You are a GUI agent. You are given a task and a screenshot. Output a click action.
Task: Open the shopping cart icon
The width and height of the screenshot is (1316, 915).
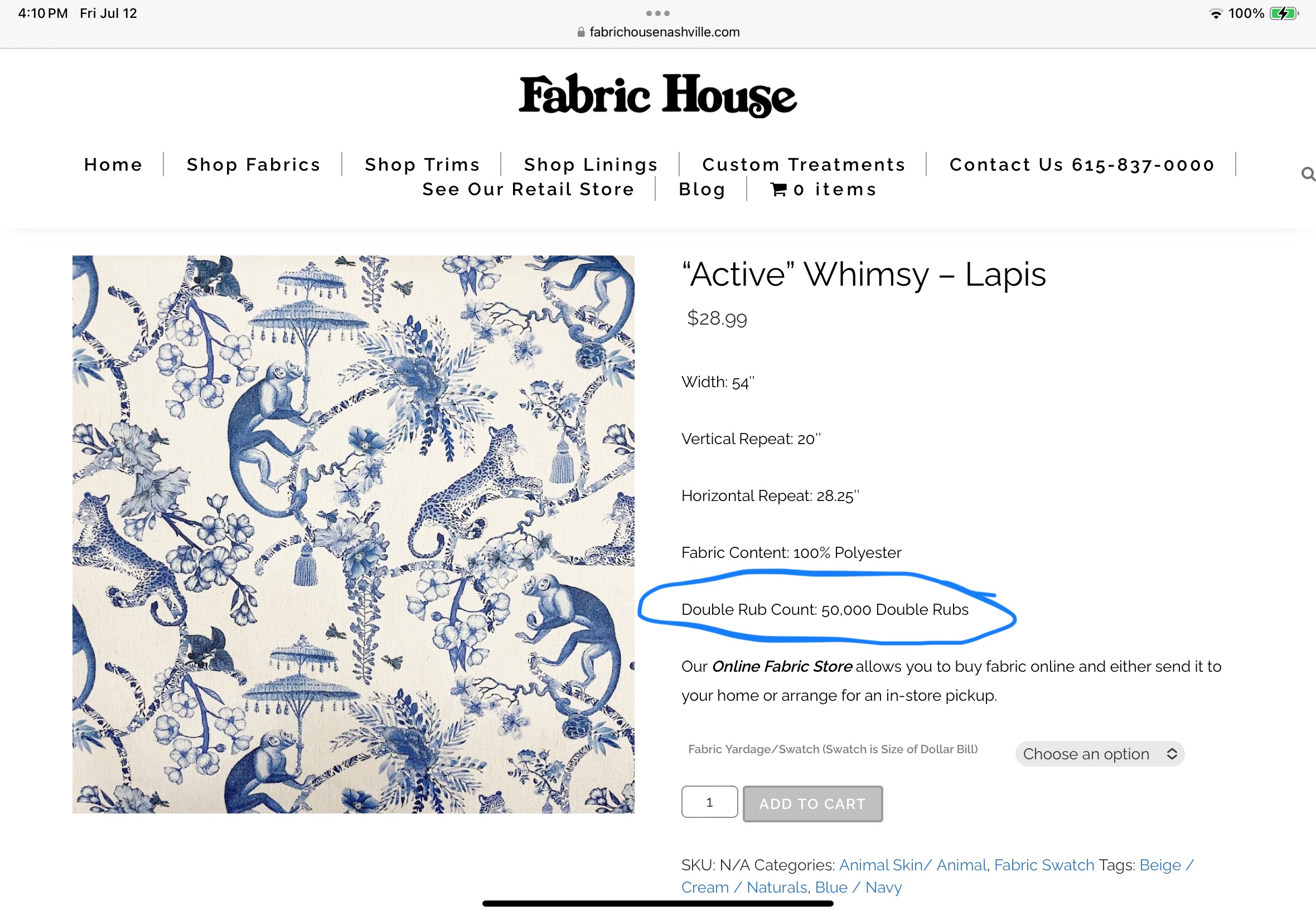(778, 189)
